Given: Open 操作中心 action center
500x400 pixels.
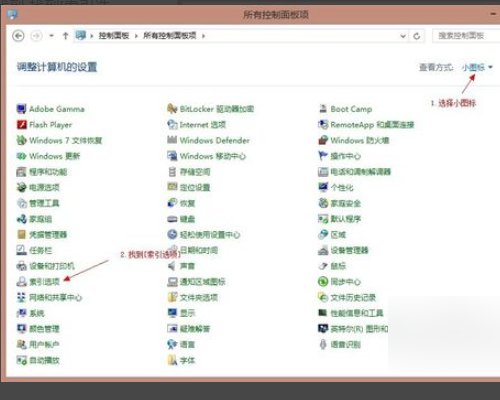Looking at the screenshot, I should tap(340, 156).
